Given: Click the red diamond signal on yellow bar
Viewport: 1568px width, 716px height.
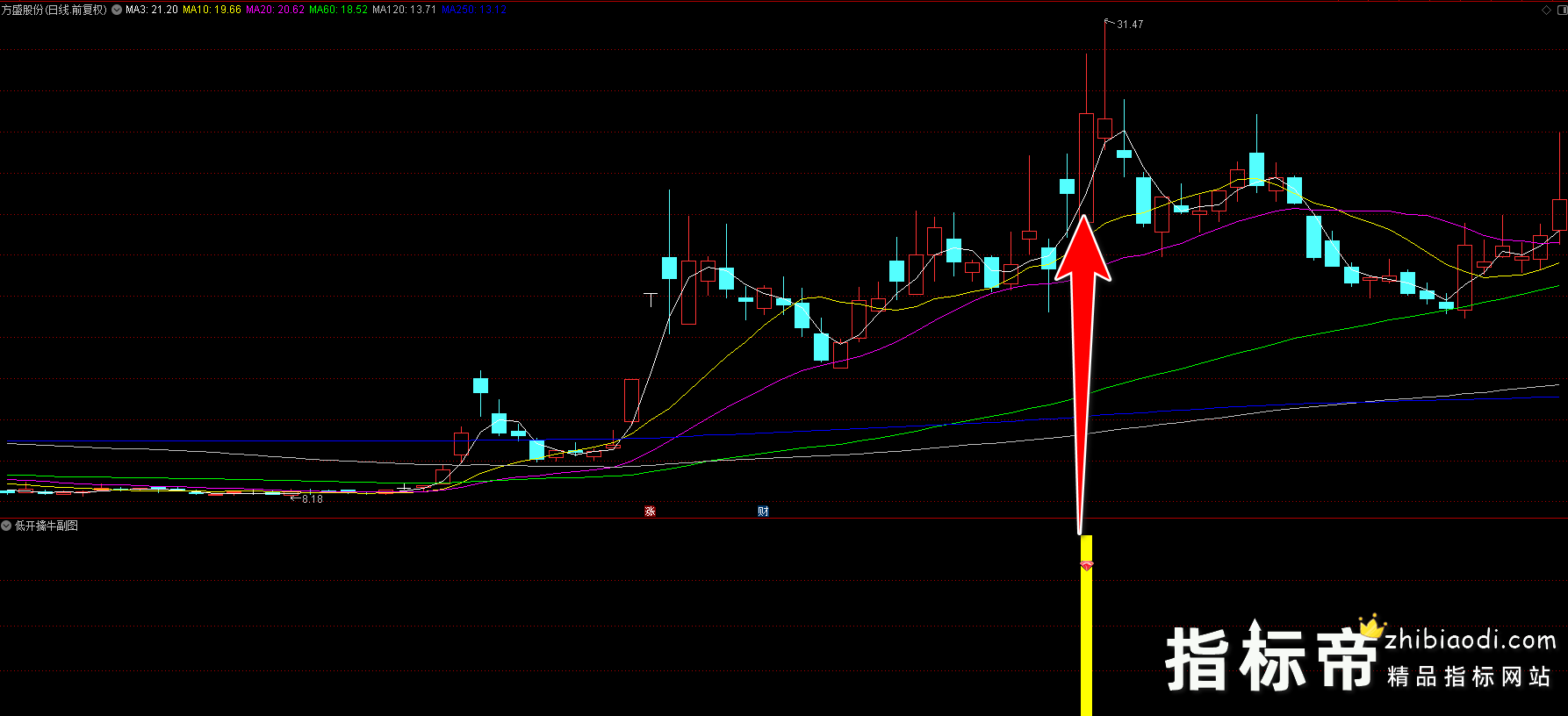Looking at the screenshot, I should (1086, 566).
